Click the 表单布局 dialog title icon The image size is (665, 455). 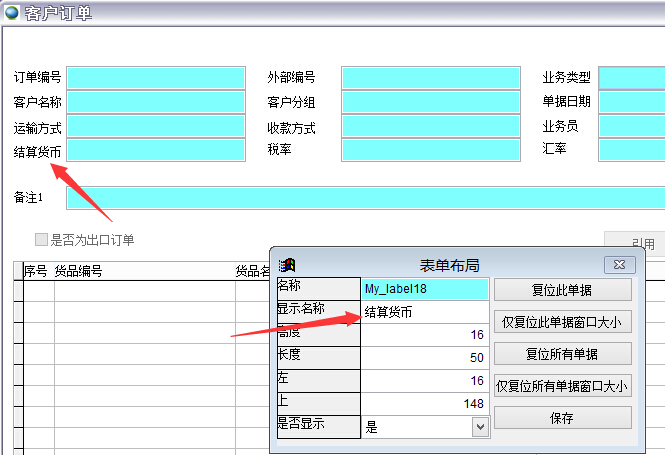[289, 265]
